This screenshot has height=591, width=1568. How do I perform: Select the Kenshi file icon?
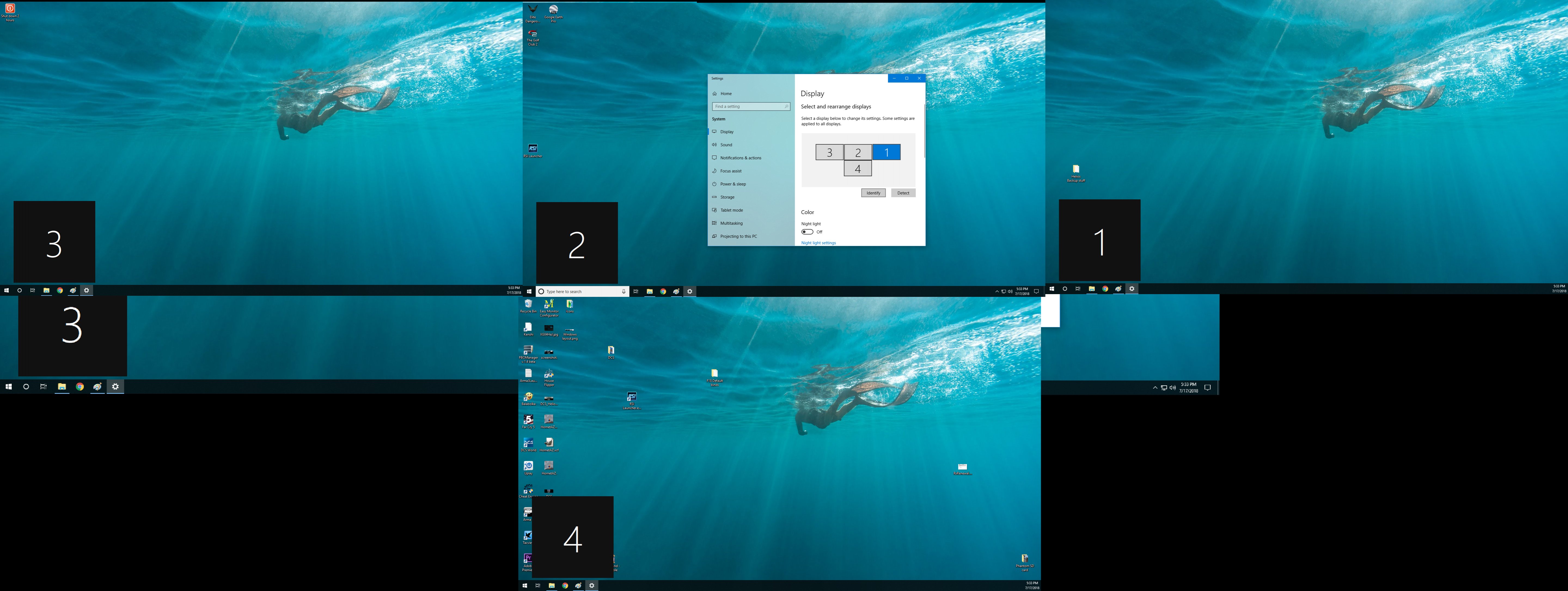528,330
